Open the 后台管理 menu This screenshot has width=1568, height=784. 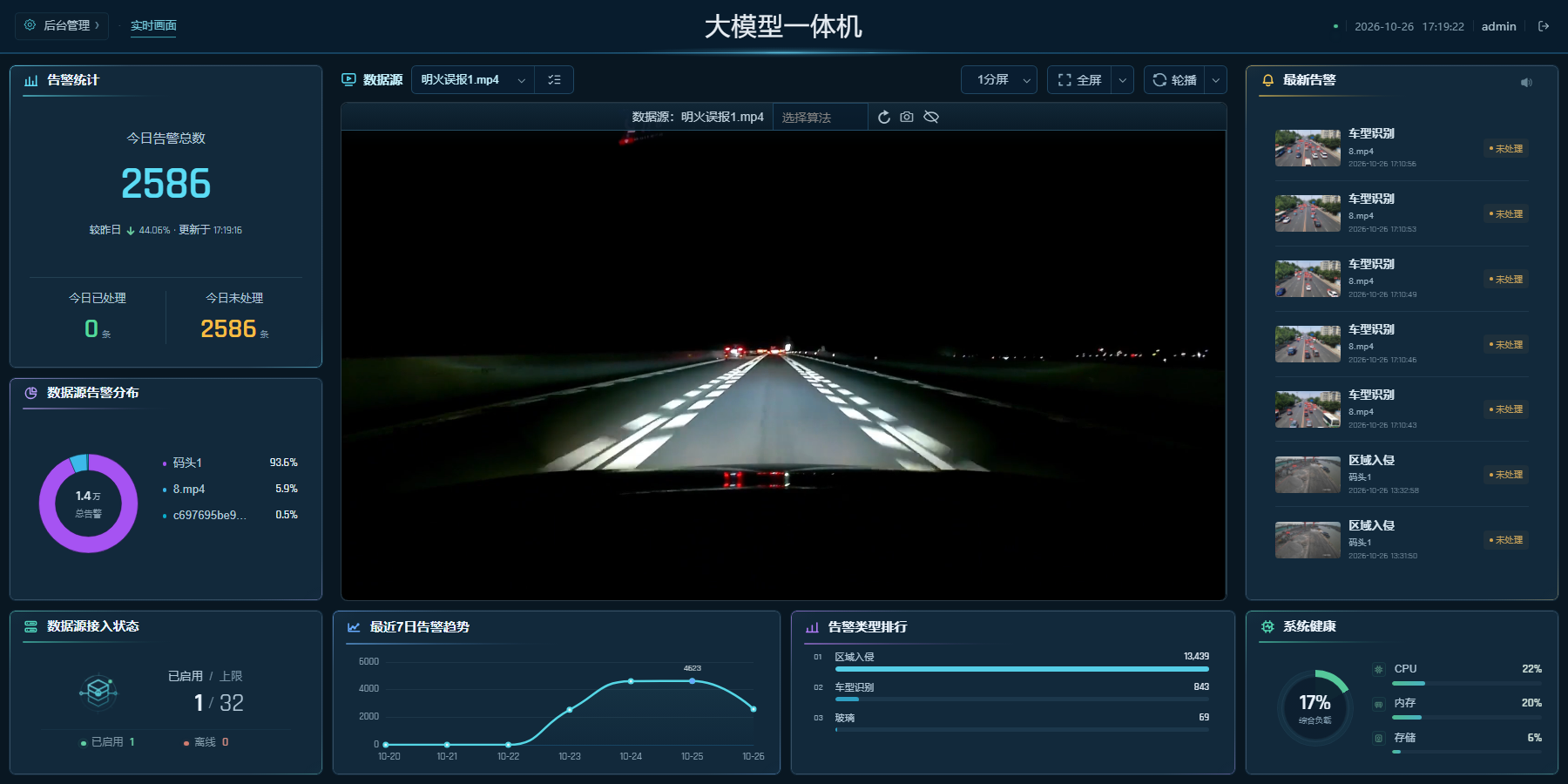point(61,26)
